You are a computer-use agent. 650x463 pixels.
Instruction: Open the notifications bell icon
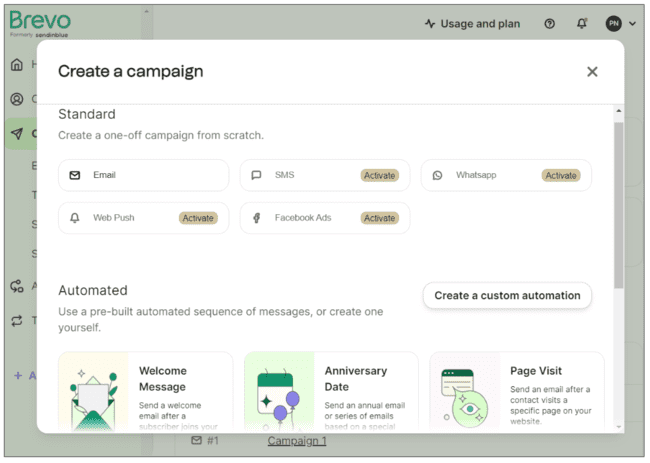click(582, 24)
